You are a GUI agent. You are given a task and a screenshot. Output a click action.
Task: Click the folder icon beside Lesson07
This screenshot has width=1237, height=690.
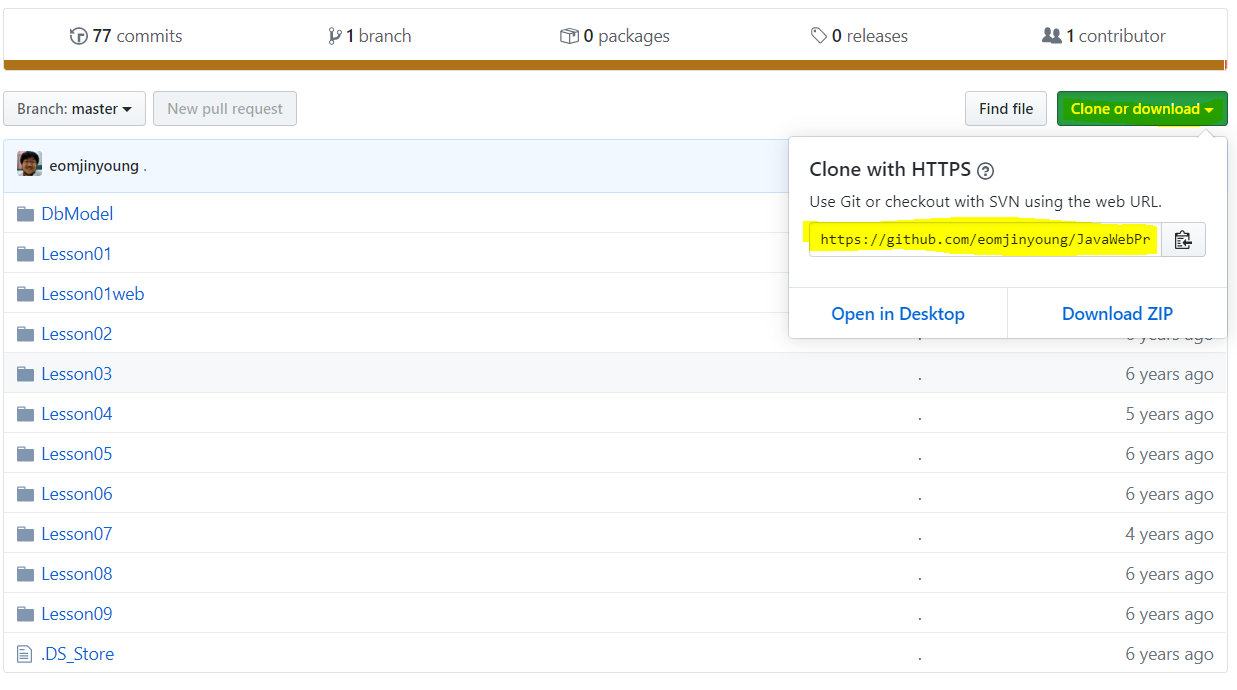point(26,533)
